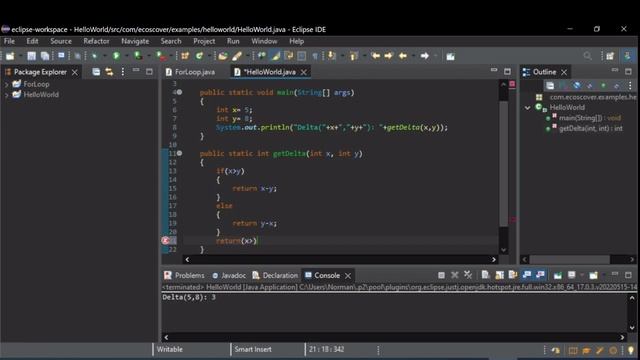Click the Forward navigation arrow in toolbar
The width and height of the screenshot is (640, 360).
pos(424,56)
